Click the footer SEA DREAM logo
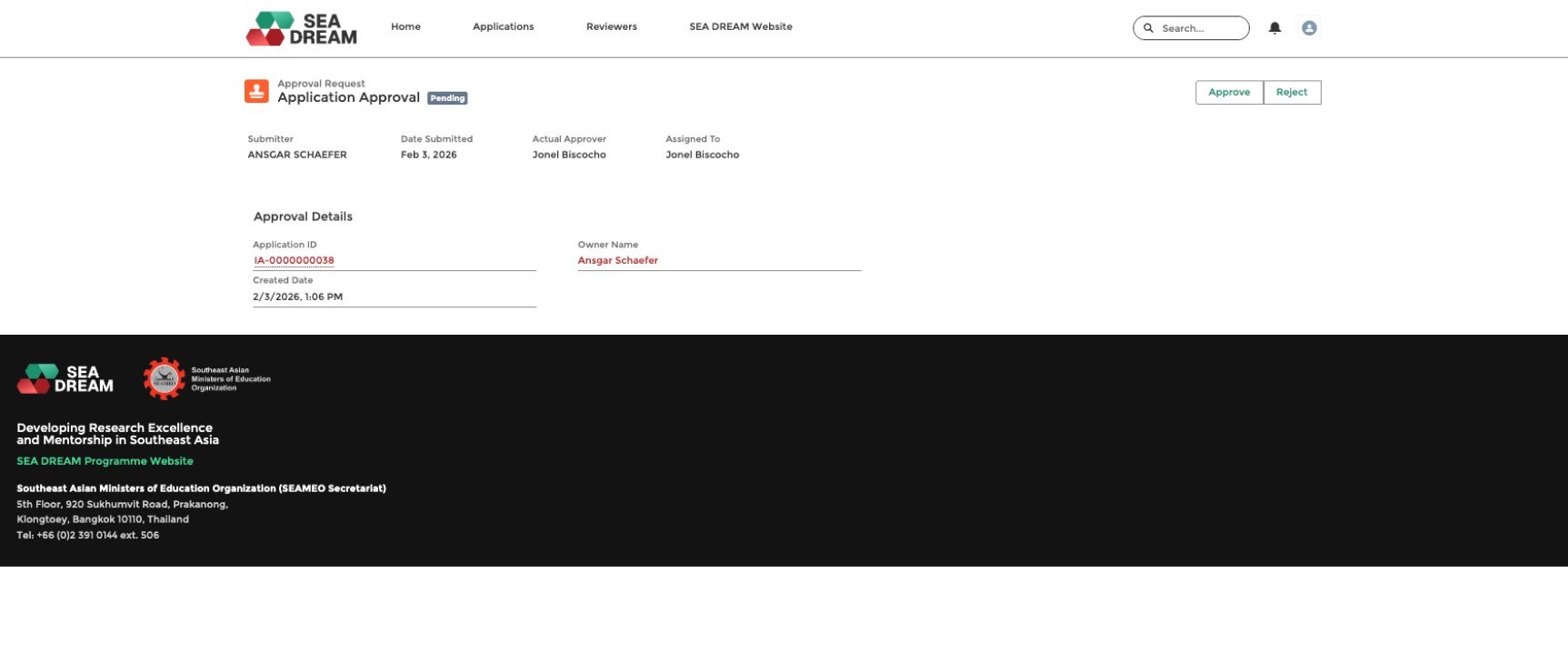 (65, 378)
